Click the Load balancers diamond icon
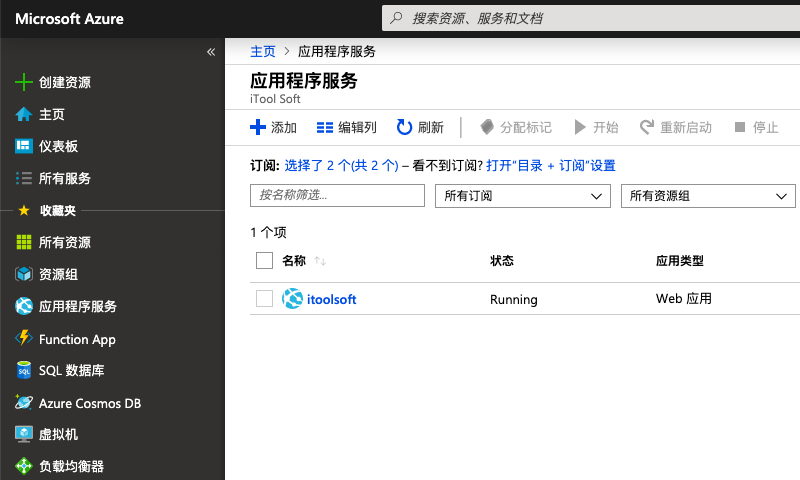800x480 pixels. [x=23, y=466]
